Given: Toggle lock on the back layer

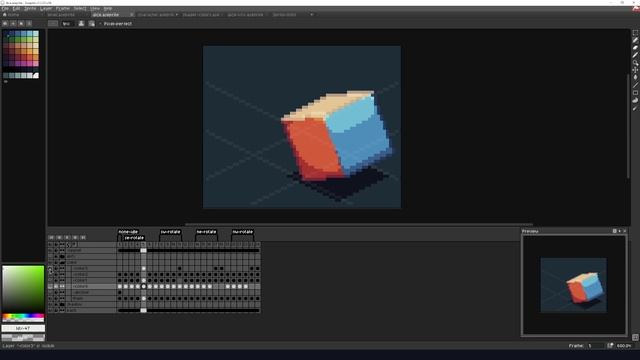Looking at the screenshot, I should click(x=56, y=310).
